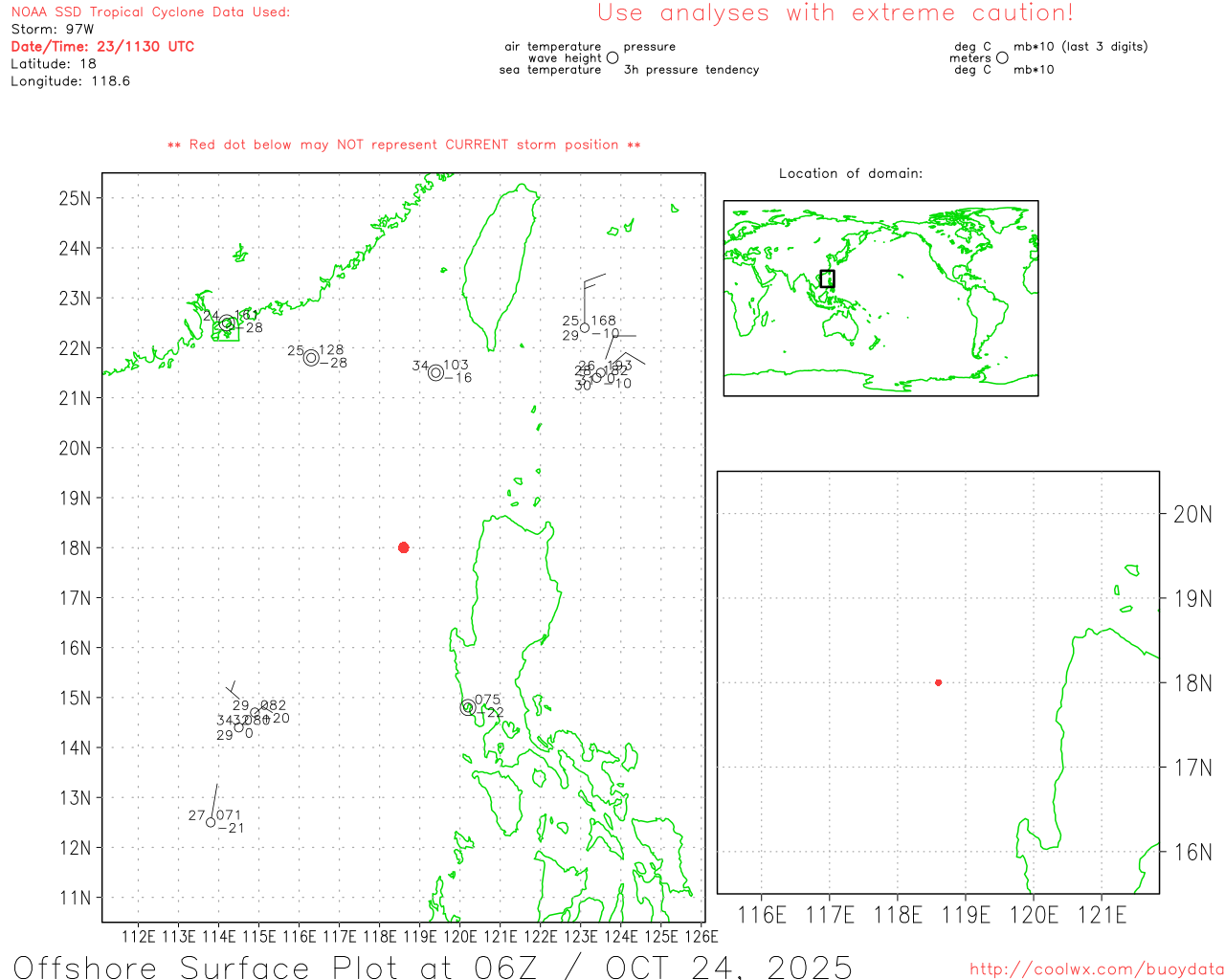Image resolution: width=1225 pixels, height=980 pixels.
Task: Click the station circle labeled 075 near Luzon
Action: click(468, 708)
